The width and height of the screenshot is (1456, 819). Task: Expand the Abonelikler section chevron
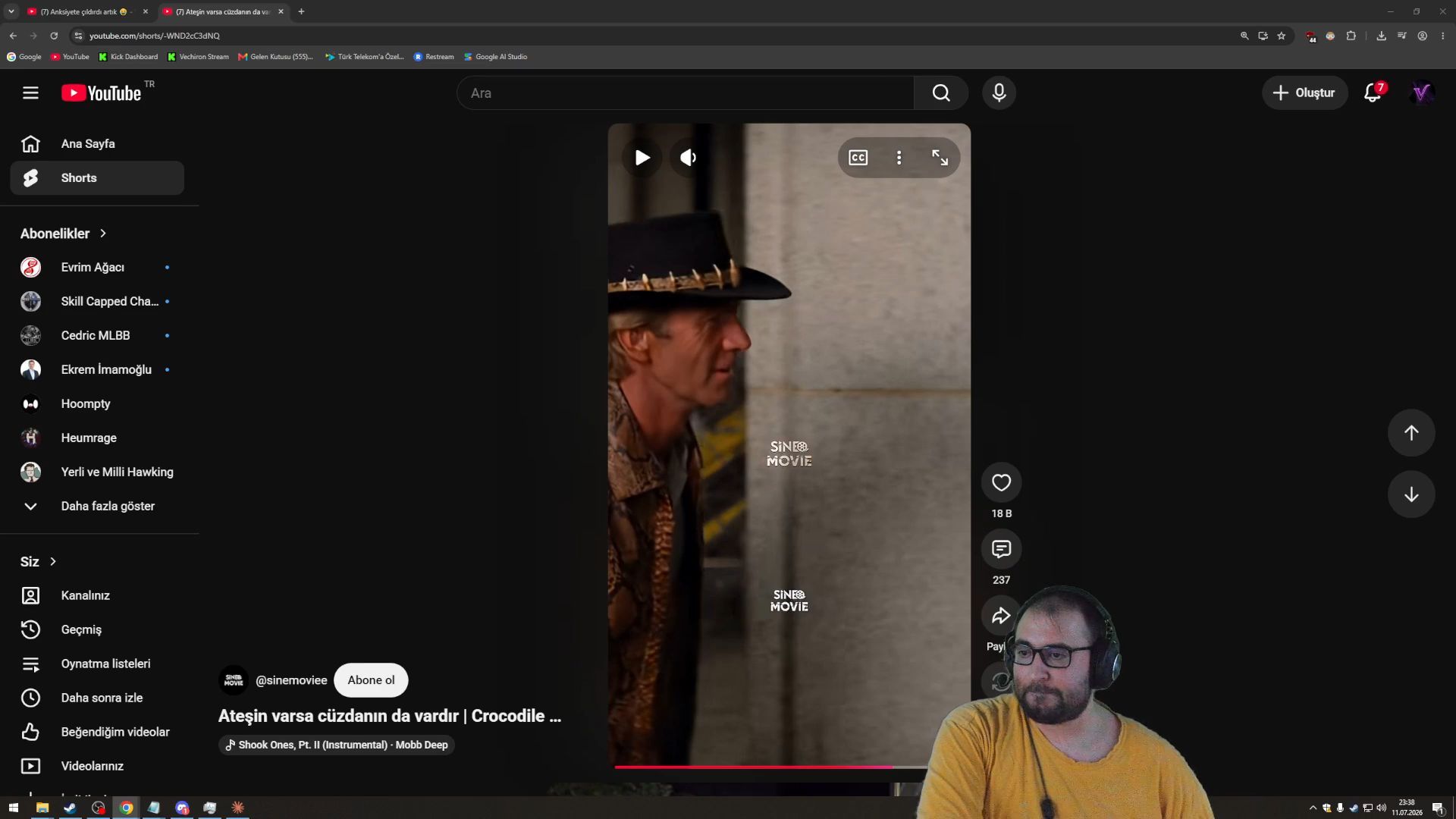103,234
